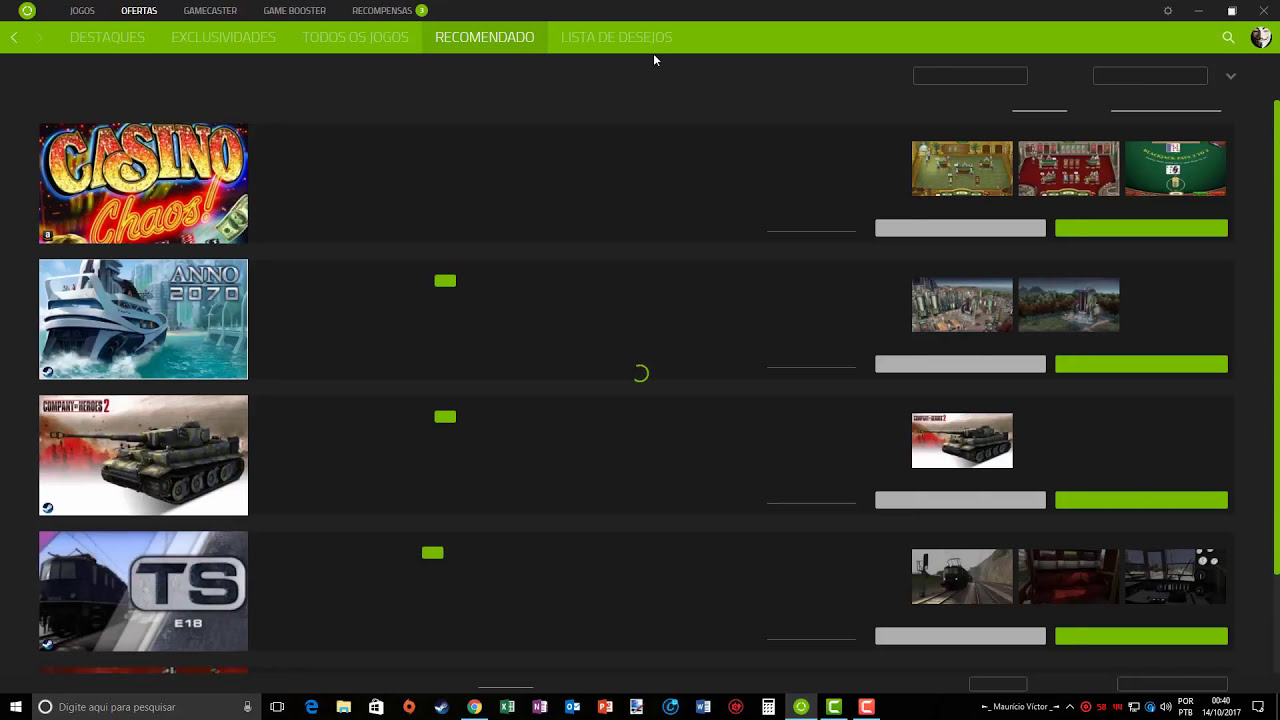Click the vertical scrollbar of the game list

[1276, 337]
